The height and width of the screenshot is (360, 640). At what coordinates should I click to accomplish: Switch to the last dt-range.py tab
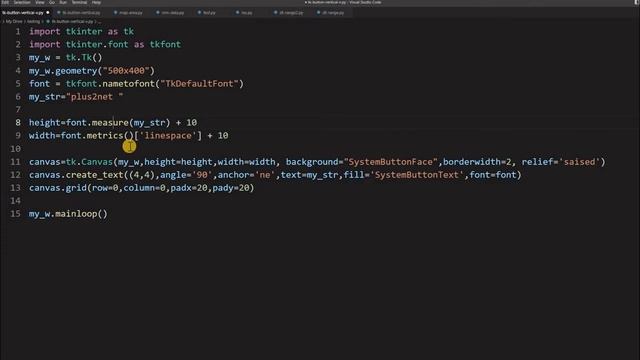(332, 13)
